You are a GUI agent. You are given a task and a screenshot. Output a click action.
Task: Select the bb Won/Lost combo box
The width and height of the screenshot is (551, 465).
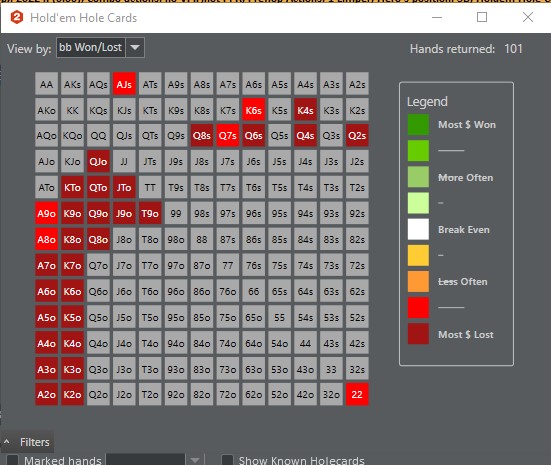coord(100,47)
